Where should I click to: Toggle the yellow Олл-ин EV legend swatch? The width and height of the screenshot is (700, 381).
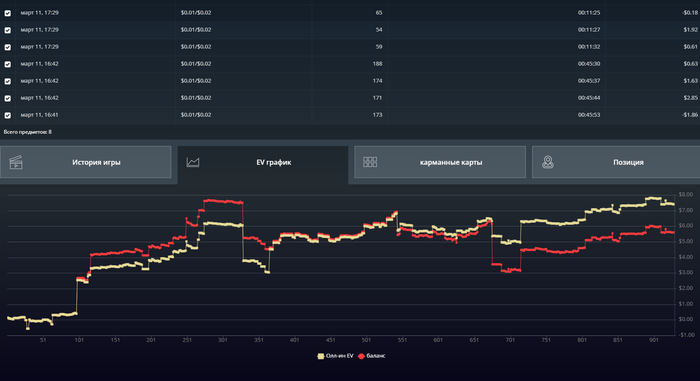tap(321, 356)
